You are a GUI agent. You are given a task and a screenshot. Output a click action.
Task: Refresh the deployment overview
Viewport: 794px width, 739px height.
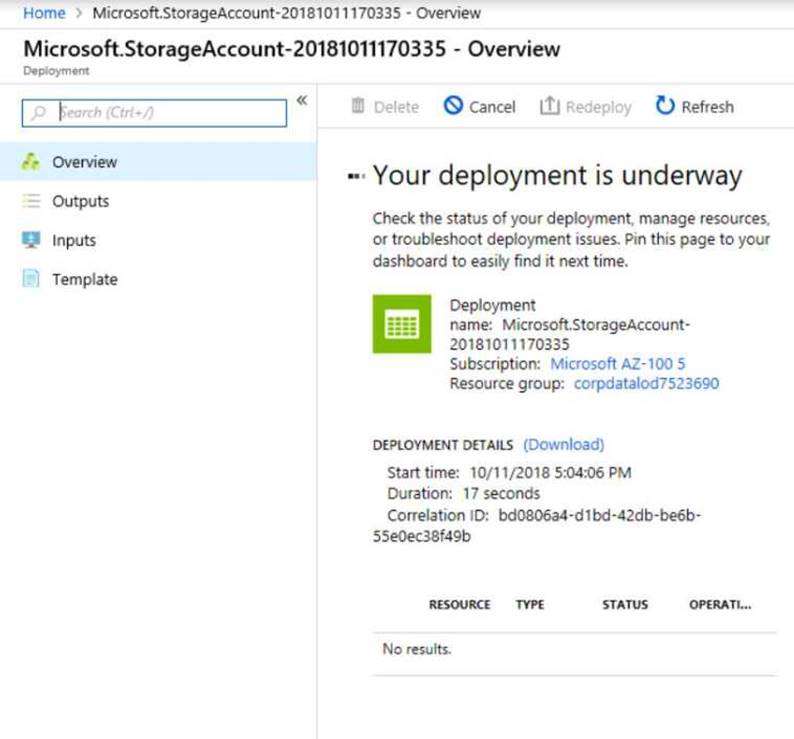tap(694, 106)
